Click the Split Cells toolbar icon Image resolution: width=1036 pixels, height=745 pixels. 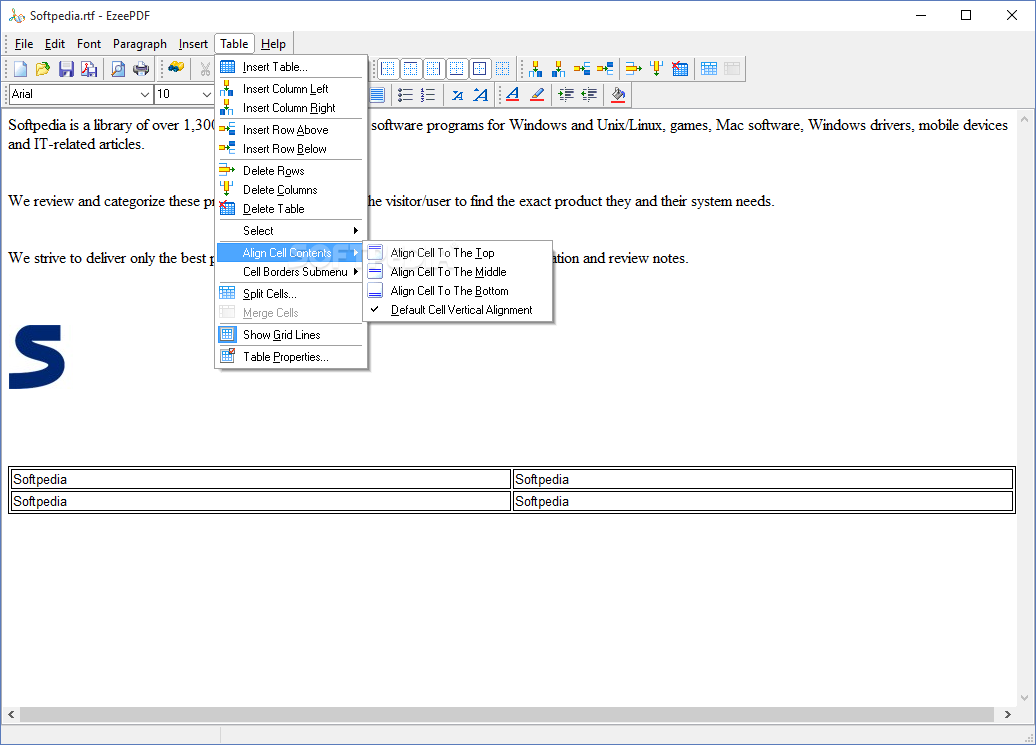click(x=709, y=68)
